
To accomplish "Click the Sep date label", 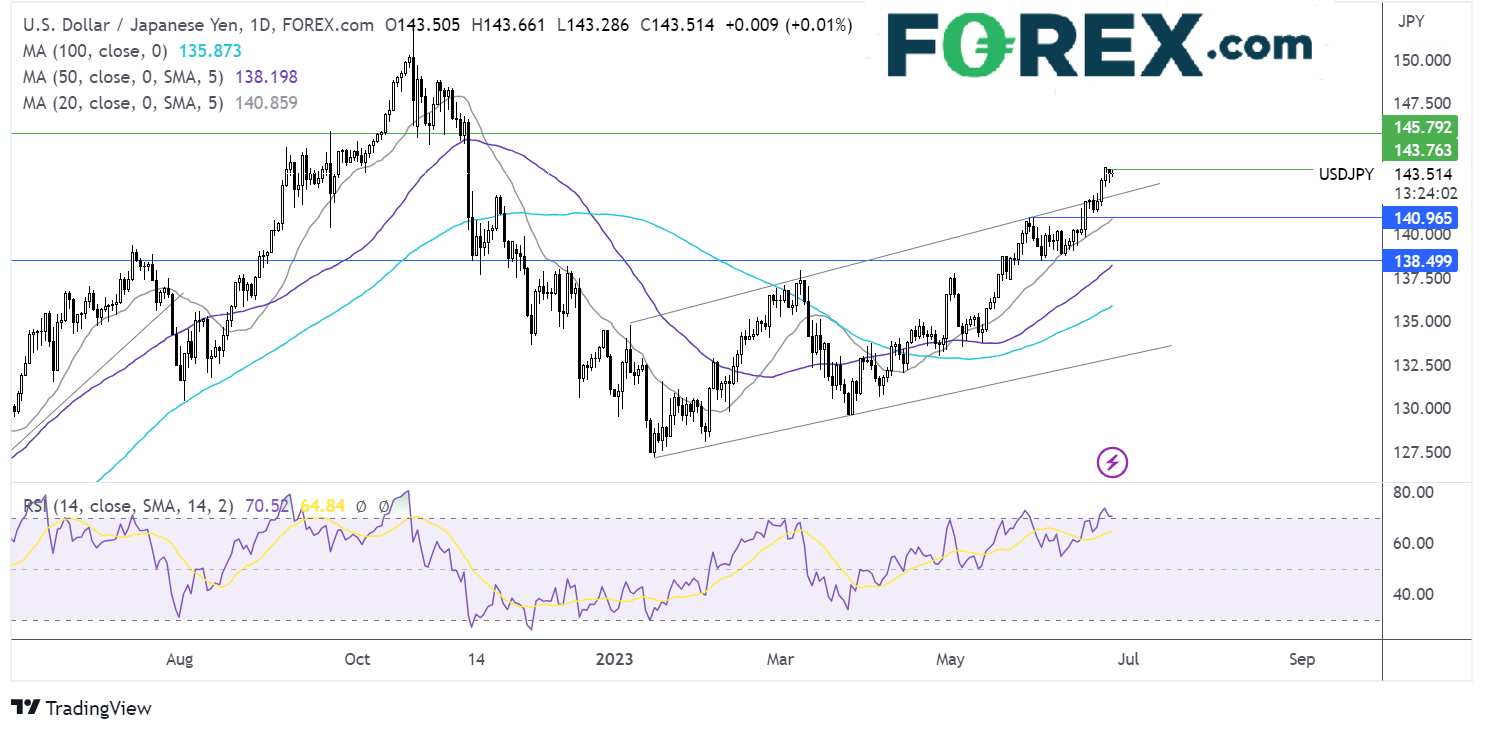I will point(1302,659).
